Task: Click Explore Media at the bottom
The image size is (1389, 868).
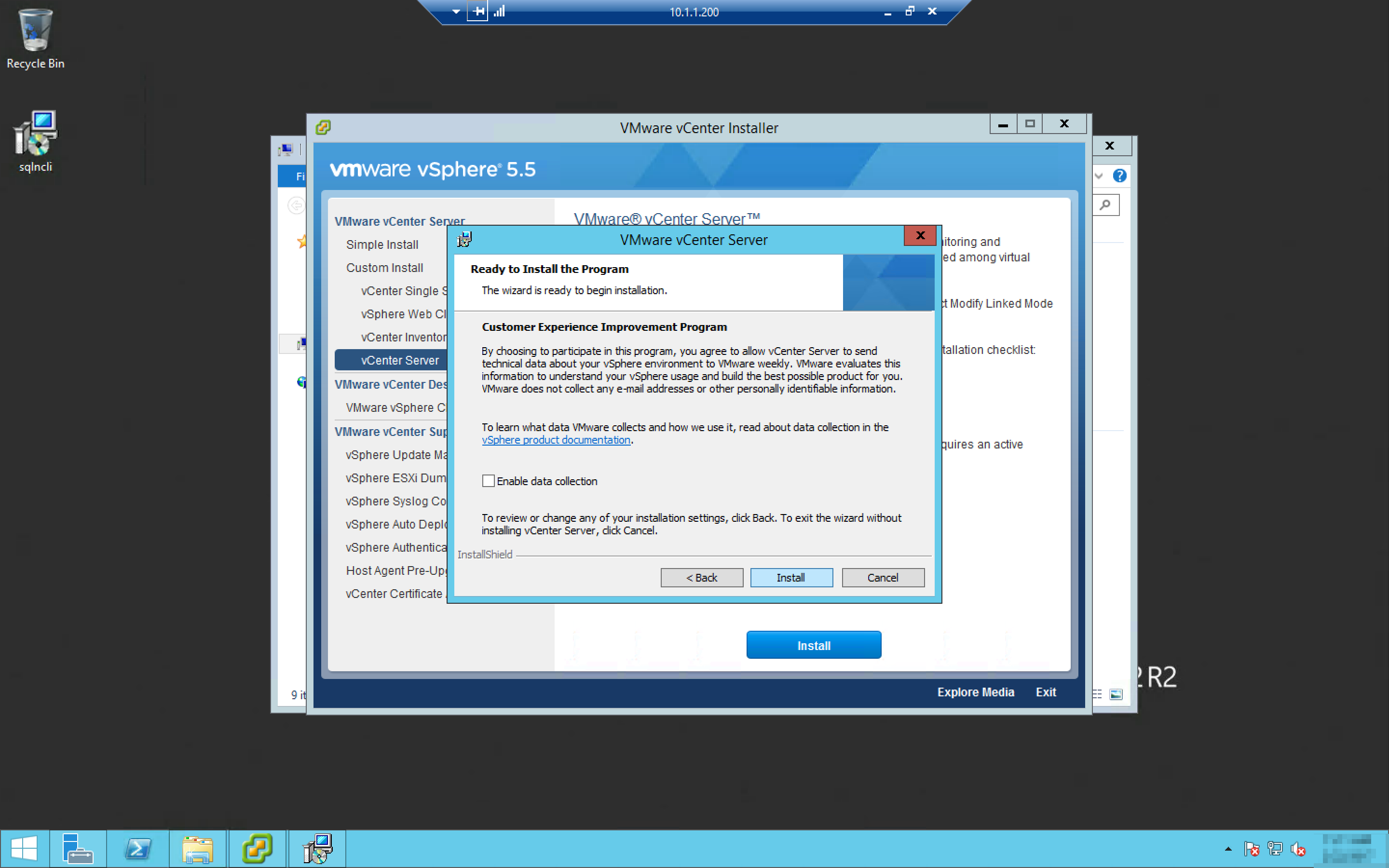Action: click(975, 692)
